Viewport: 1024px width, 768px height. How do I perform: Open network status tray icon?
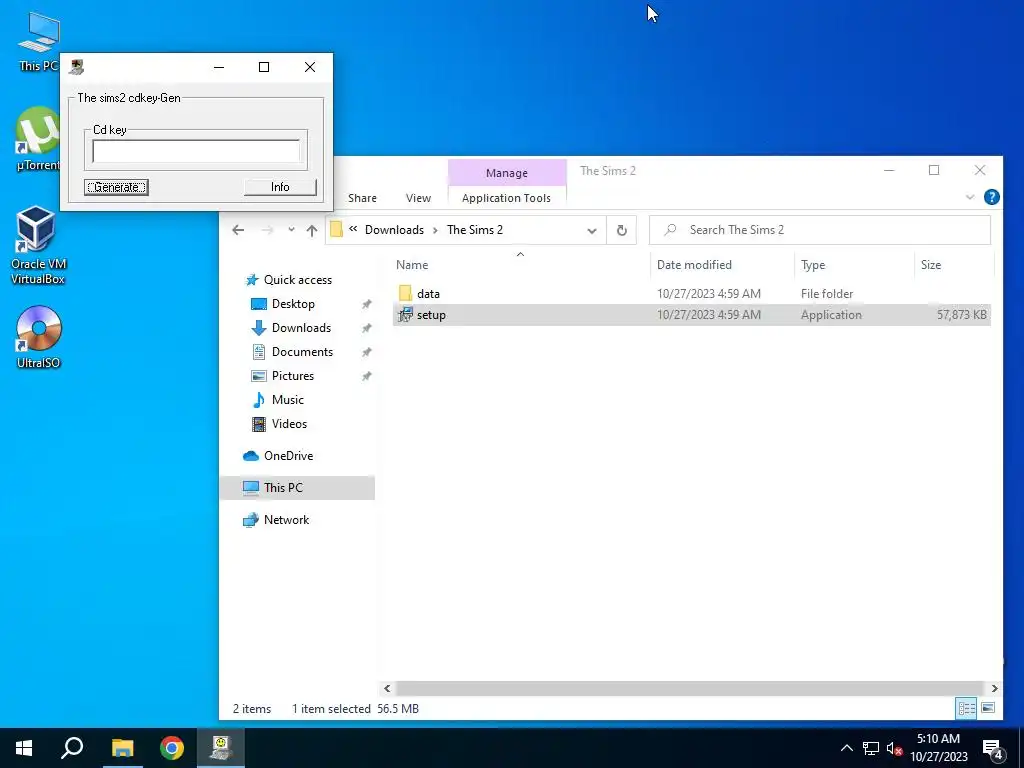[x=871, y=748]
